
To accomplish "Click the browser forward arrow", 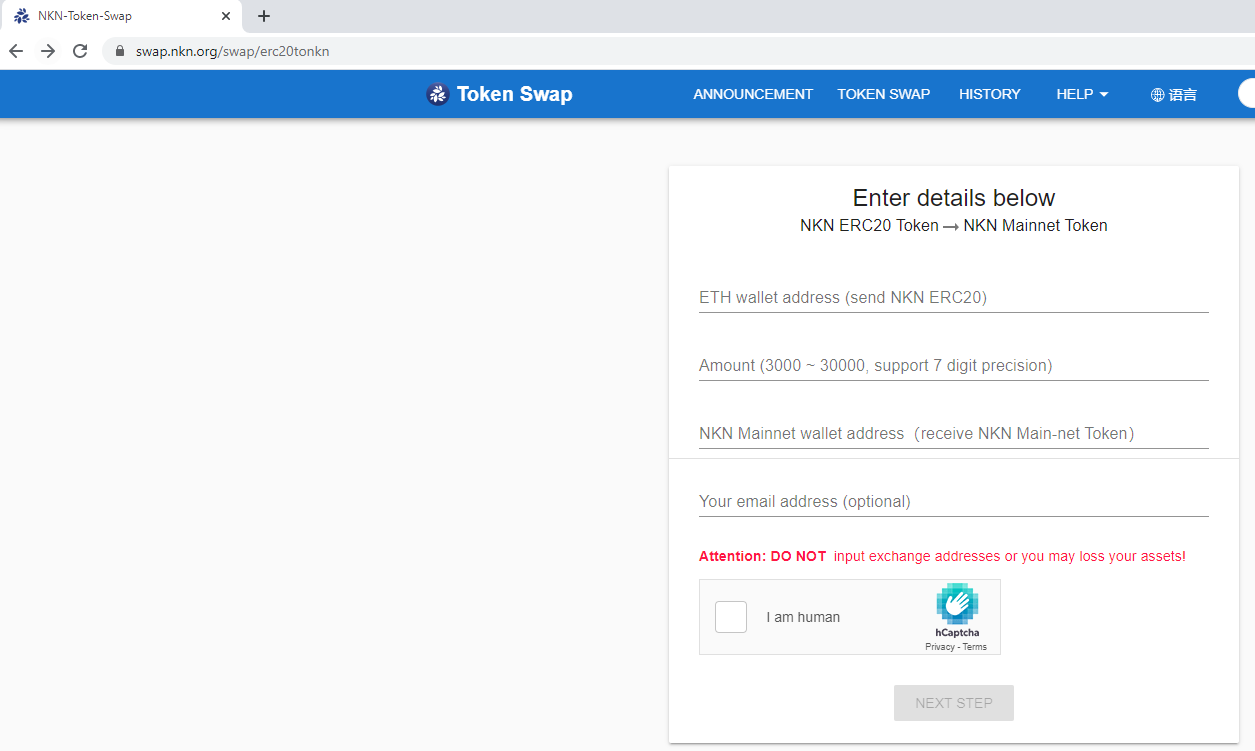I will coord(48,51).
